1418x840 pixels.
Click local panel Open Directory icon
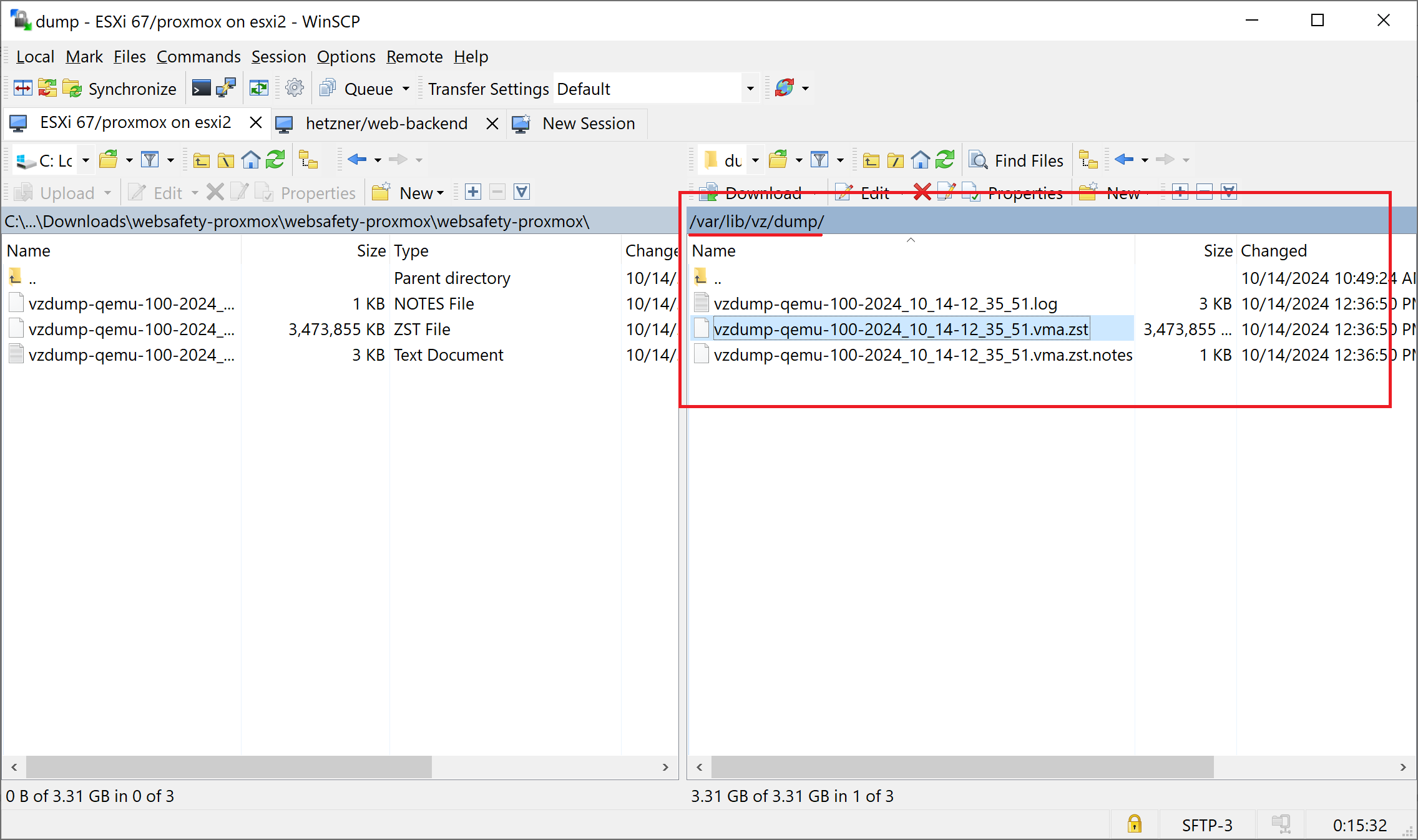coord(109,160)
